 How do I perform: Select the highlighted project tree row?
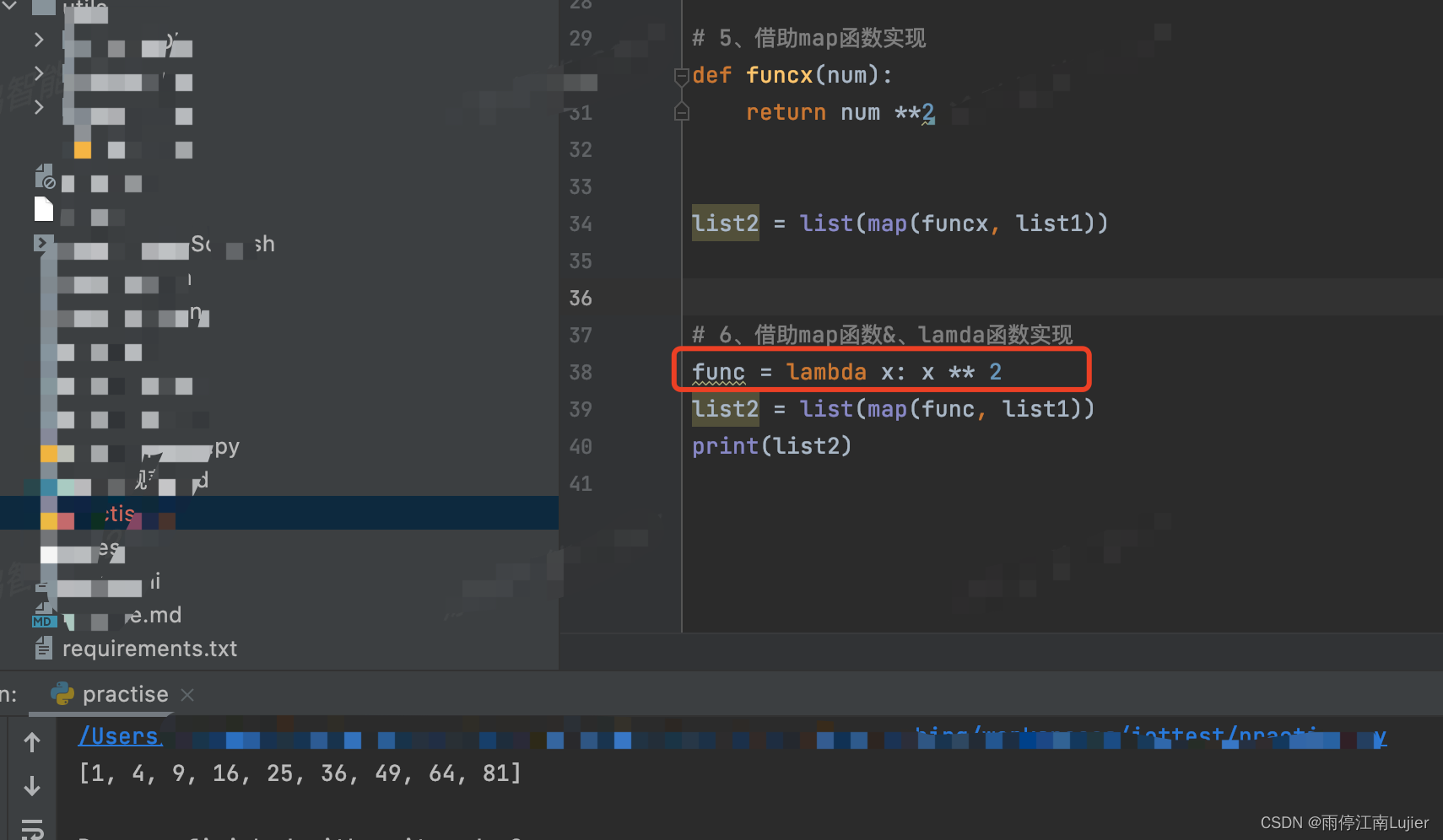pyautogui.click(x=279, y=513)
